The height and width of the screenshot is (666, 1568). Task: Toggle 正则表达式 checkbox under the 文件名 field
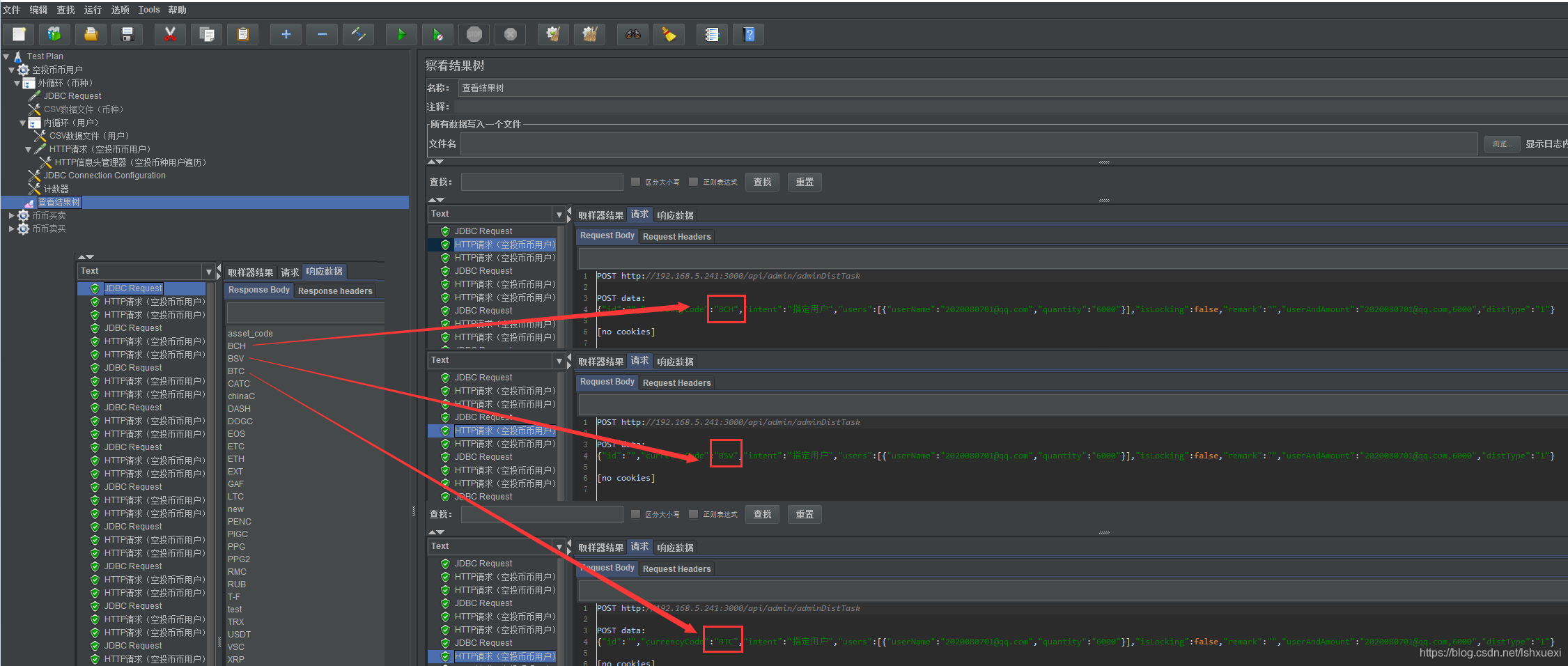point(693,182)
